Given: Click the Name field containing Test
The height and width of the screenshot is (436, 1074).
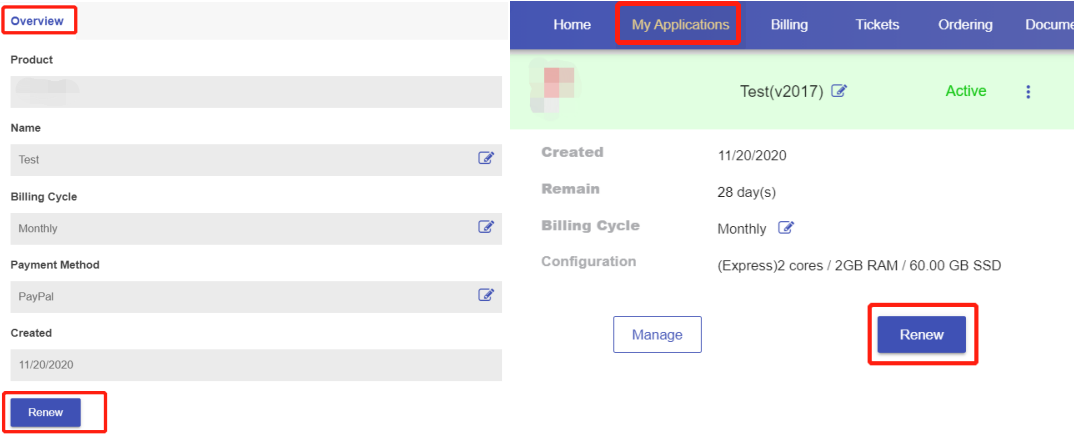Looking at the screenshot, I should click(x=240, y=160).
